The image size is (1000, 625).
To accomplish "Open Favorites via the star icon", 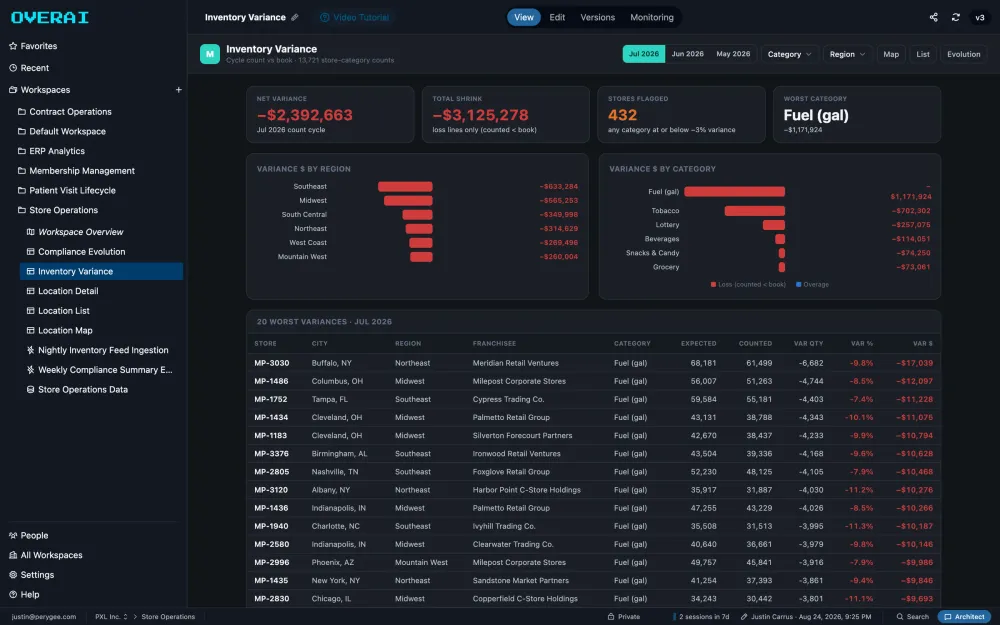I will coord(13,46).
